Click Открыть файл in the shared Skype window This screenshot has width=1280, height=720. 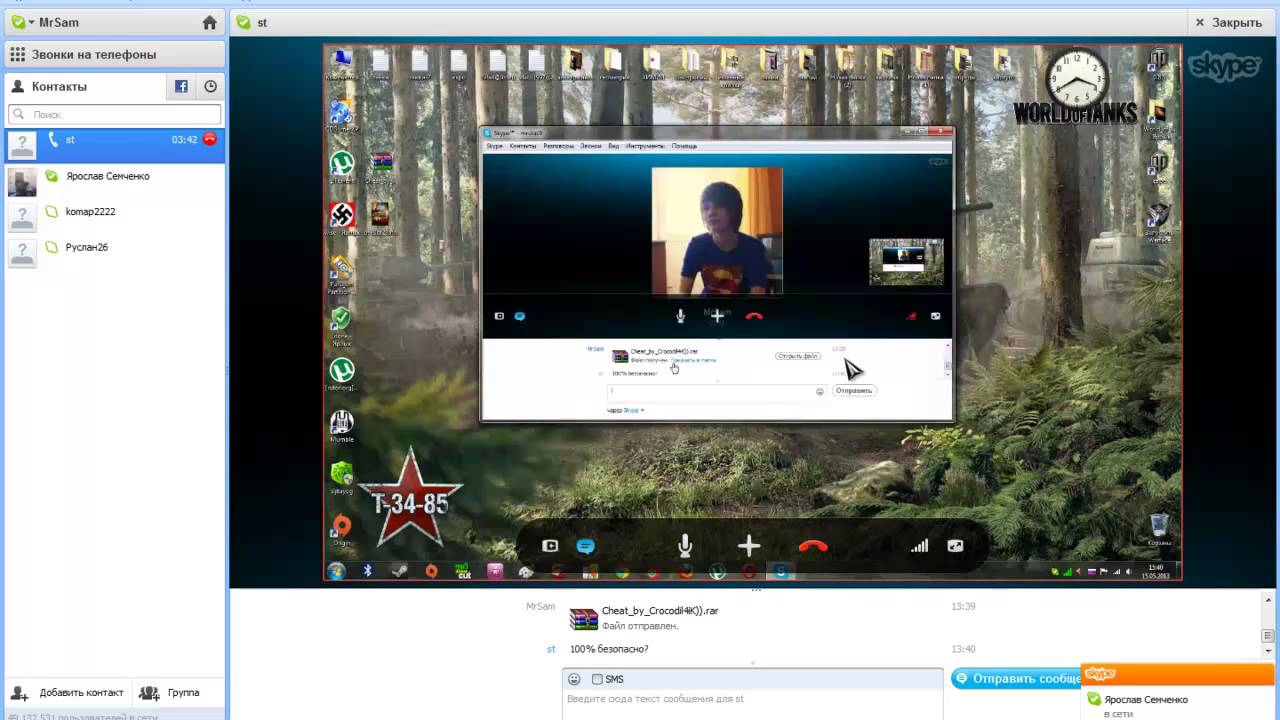[798, 356]
